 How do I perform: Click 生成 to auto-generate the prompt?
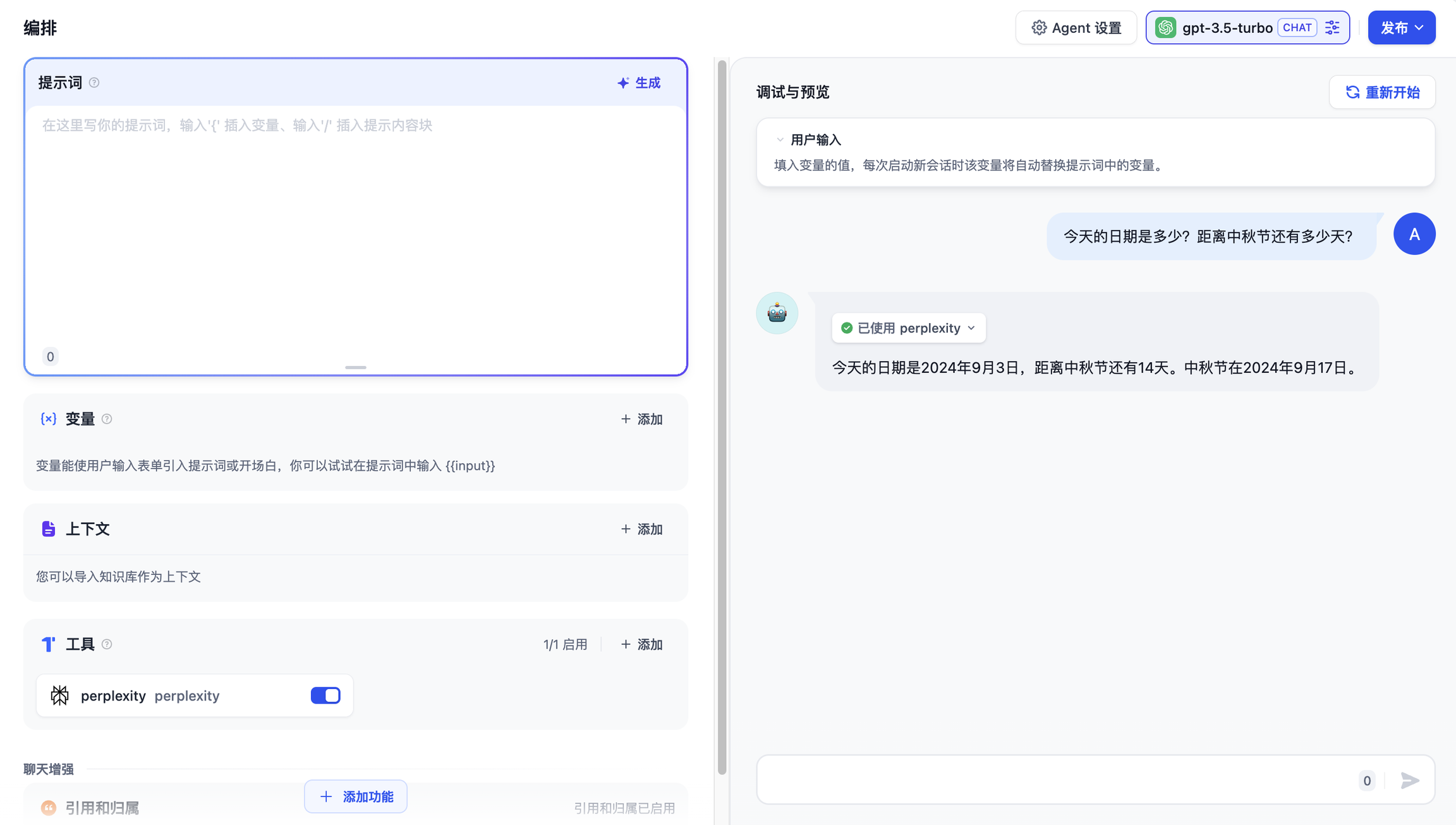click(x=639, y=83)
